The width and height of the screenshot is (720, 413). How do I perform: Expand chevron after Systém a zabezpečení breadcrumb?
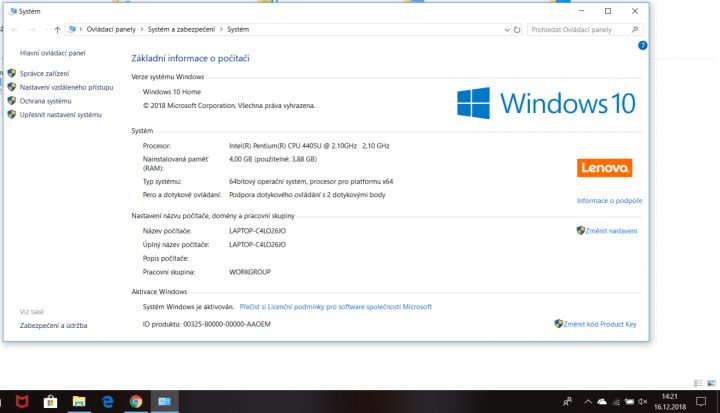(221, 29)
